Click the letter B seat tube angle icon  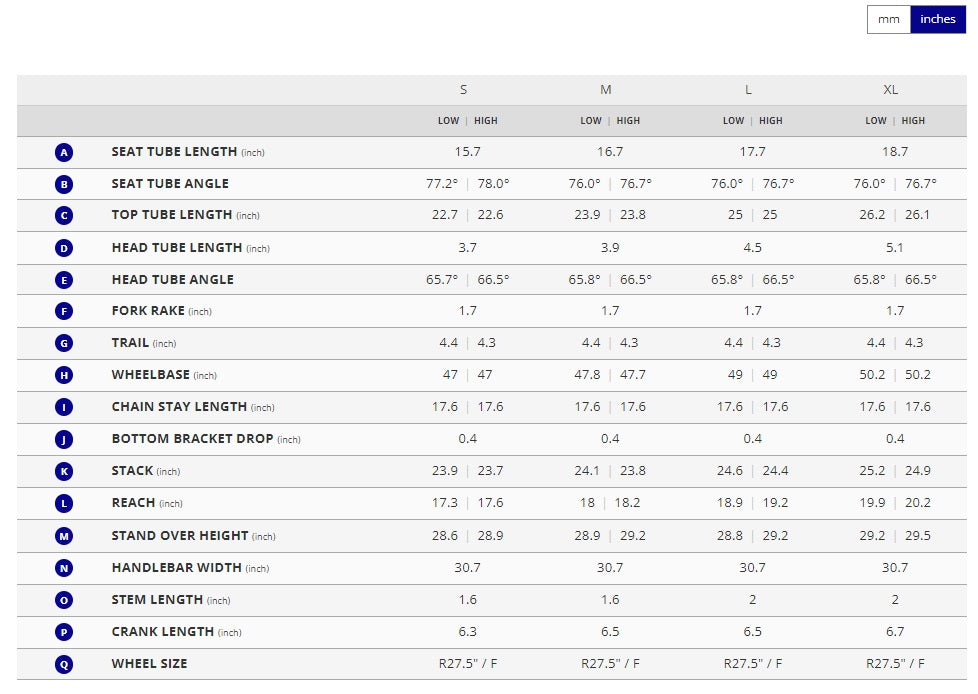[x=64, y=184]
